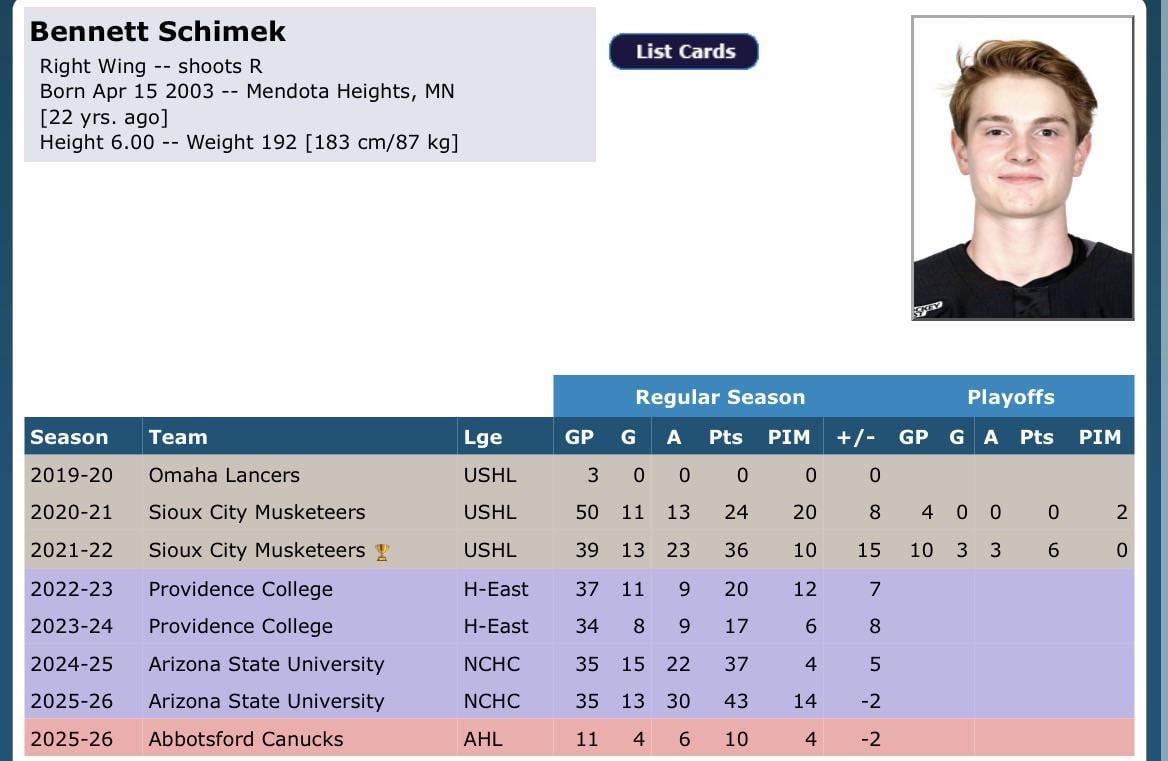Select Sioux City Musketeers in the 2020-21 row
The image size is (1168, 761).
(257, 512)
